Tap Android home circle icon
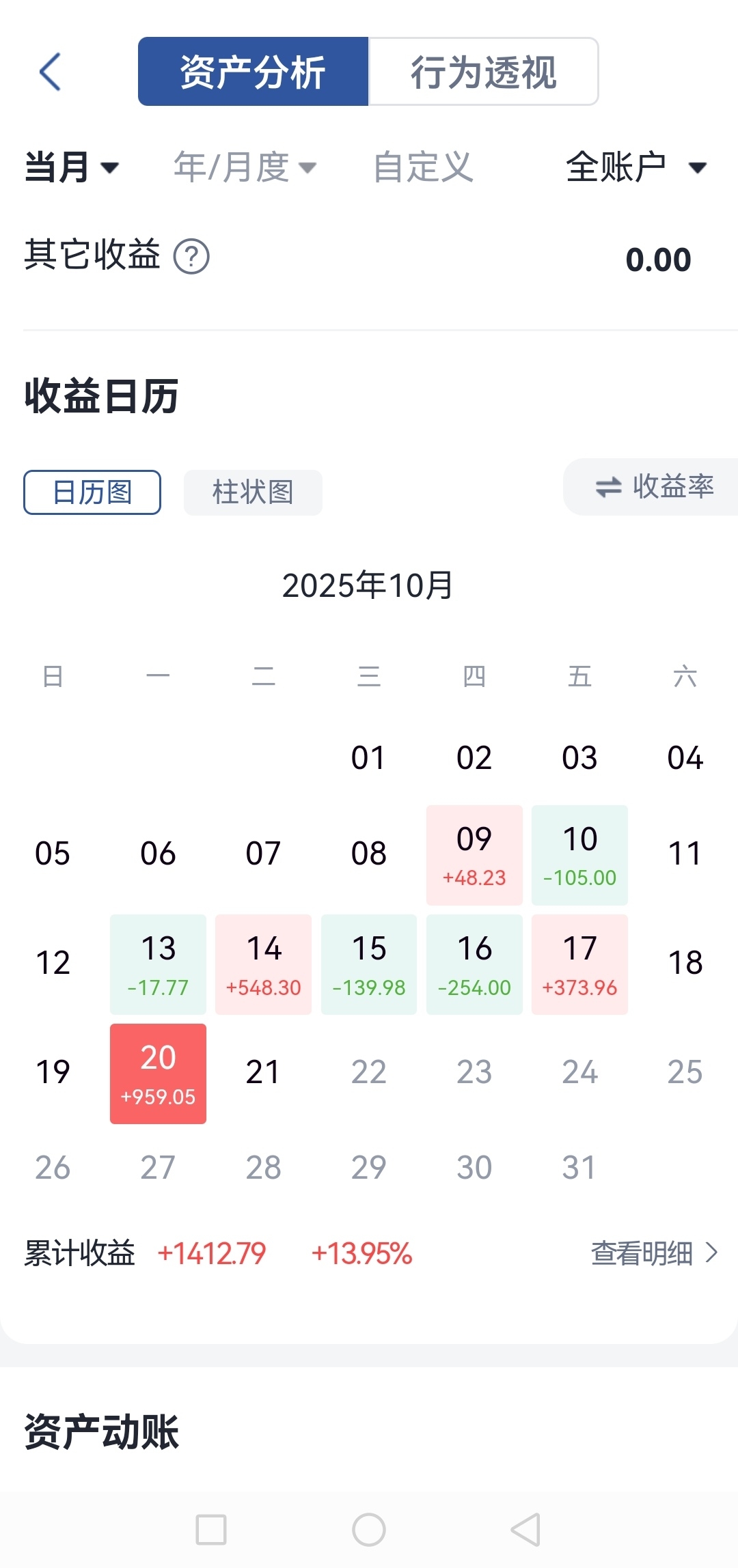 (x=369, y=1529)
